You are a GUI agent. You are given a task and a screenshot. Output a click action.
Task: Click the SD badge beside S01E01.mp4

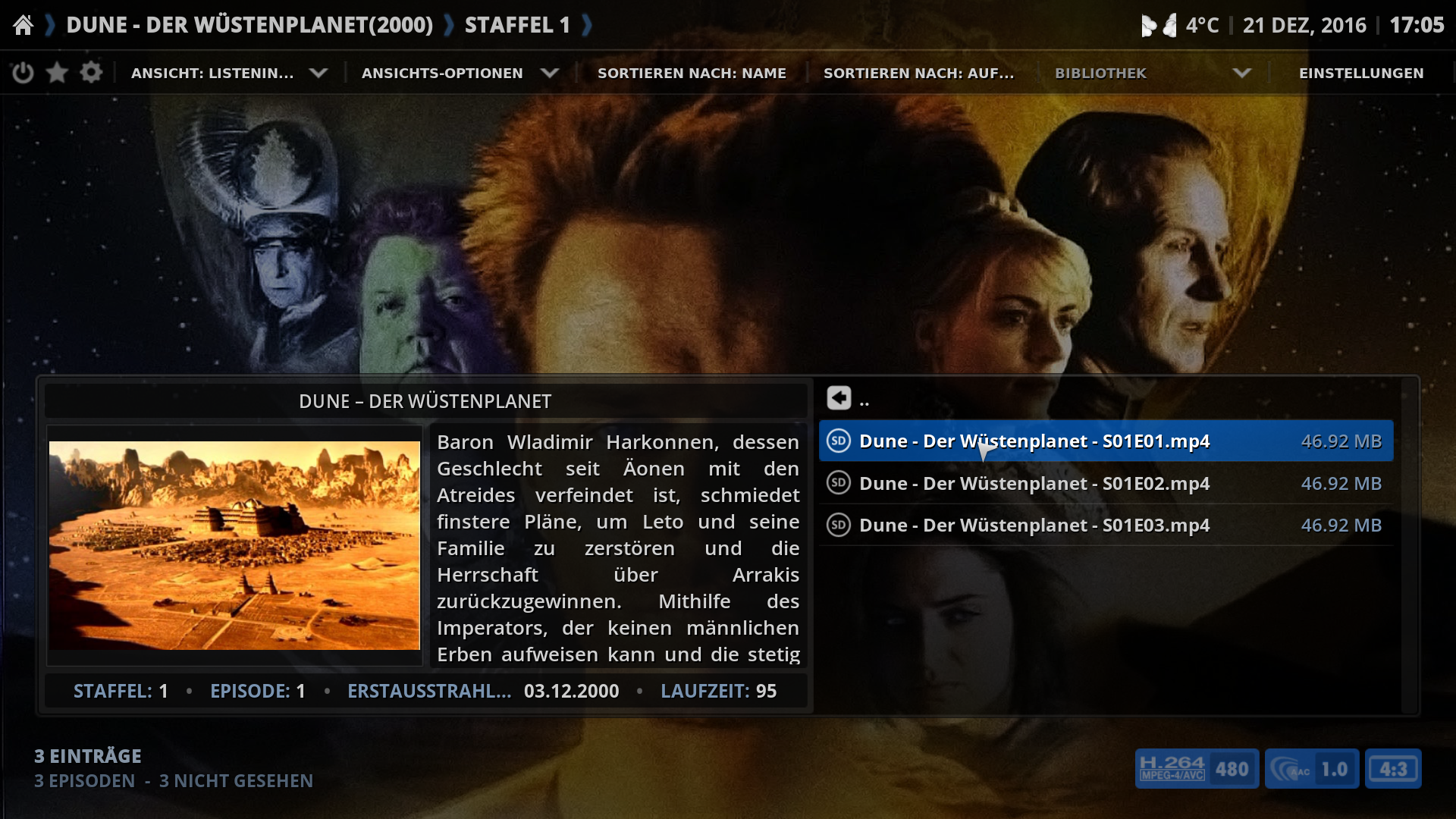point(839,441)
